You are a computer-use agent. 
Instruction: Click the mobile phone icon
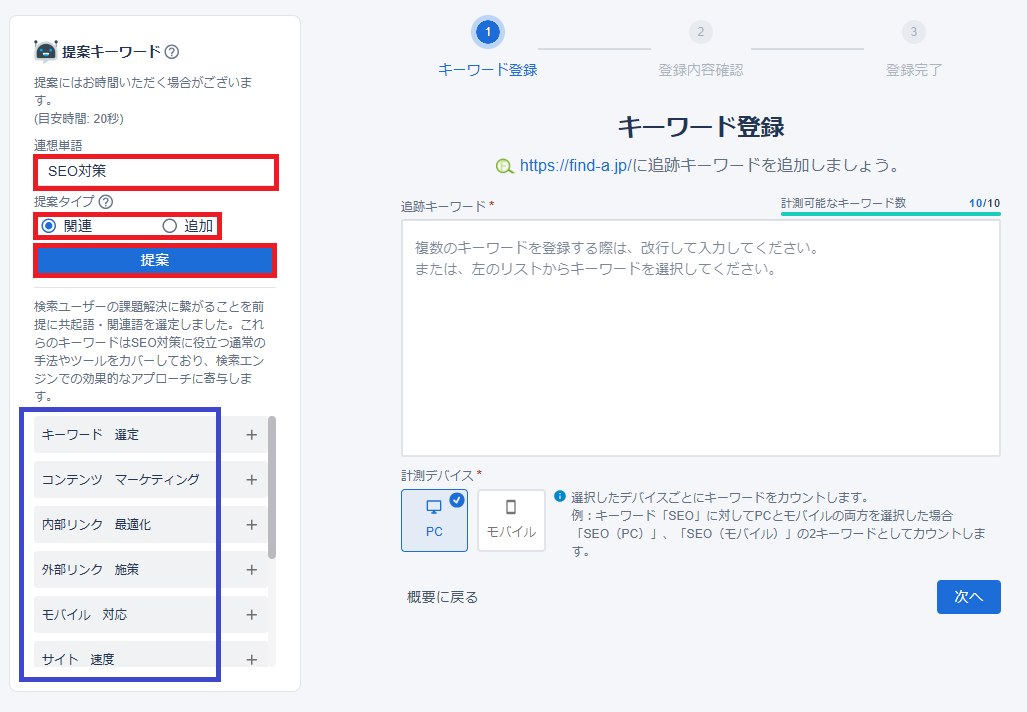[x=511, y=507]
